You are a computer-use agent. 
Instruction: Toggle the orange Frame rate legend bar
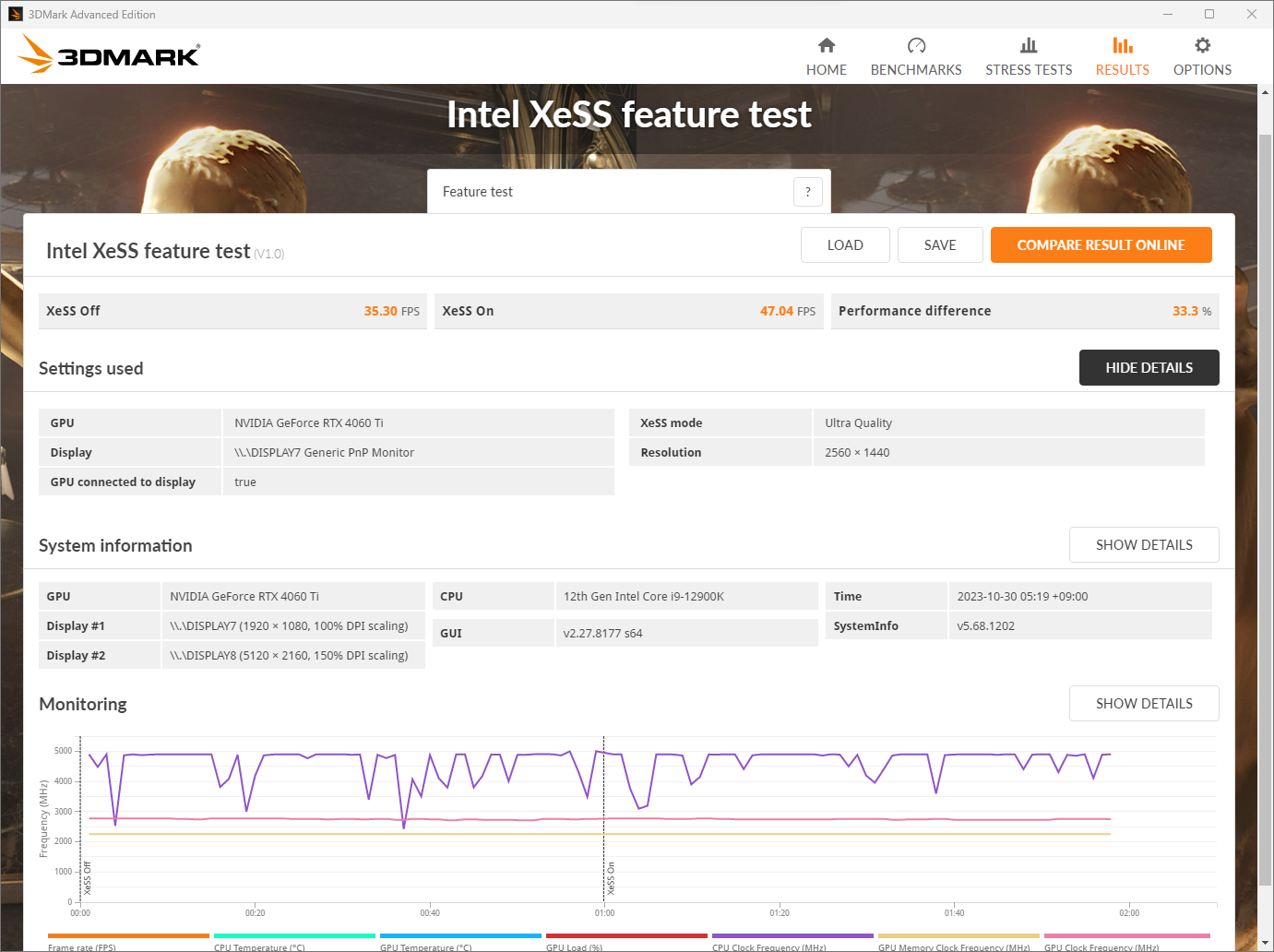(129, 936)
